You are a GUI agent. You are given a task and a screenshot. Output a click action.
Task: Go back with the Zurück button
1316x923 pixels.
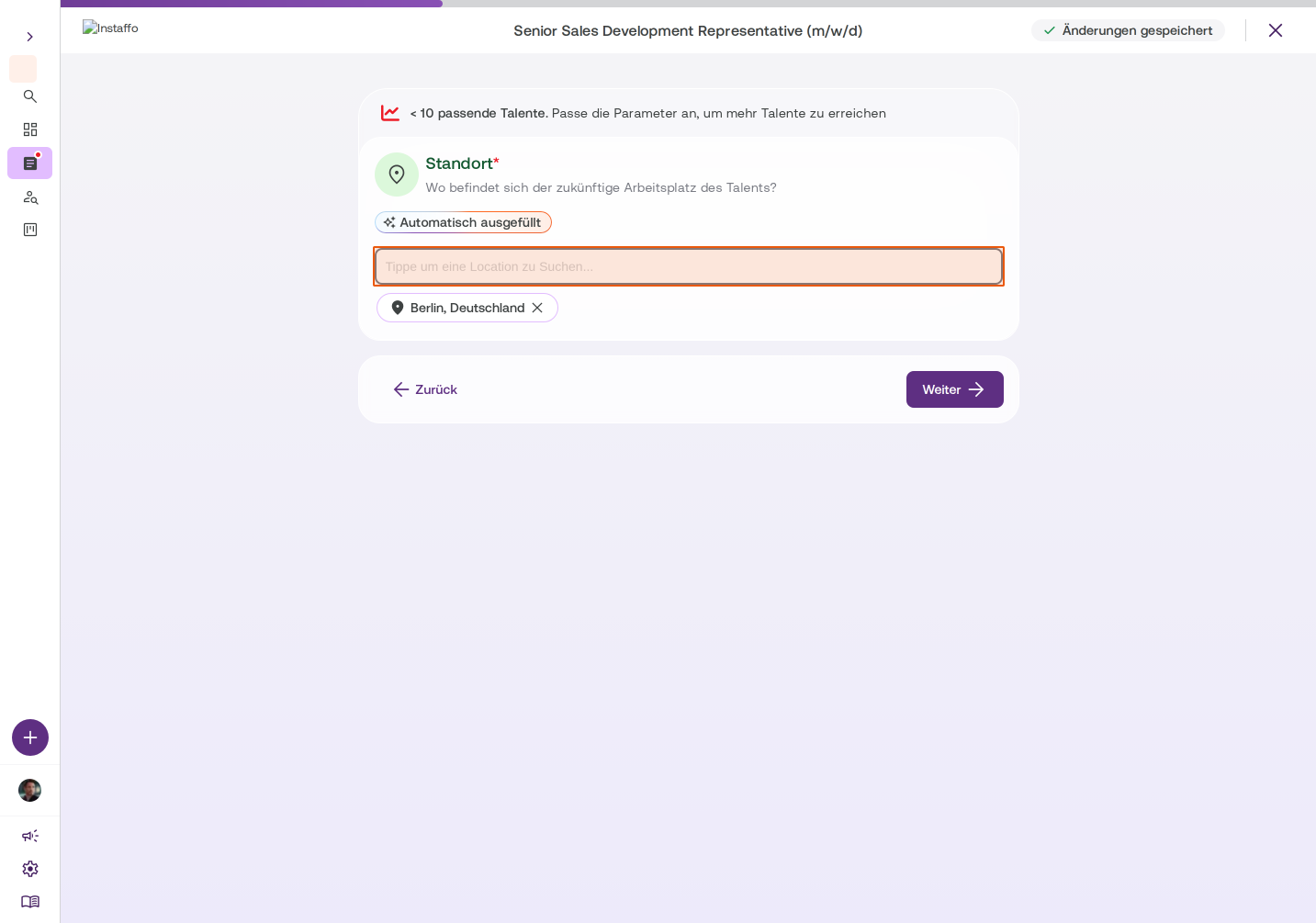(425, 389)
